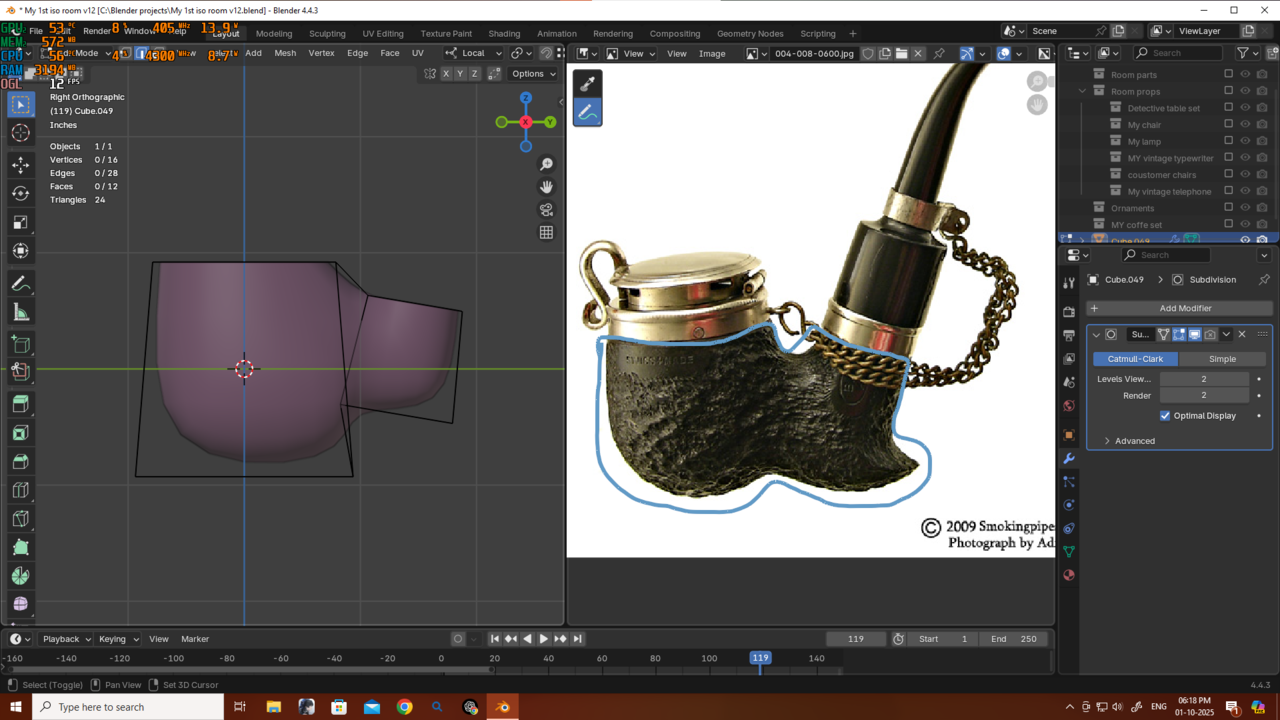Select the Move tool in the toolbar
The width and height of the screenshot is (1280, 720).
(21, 165)
